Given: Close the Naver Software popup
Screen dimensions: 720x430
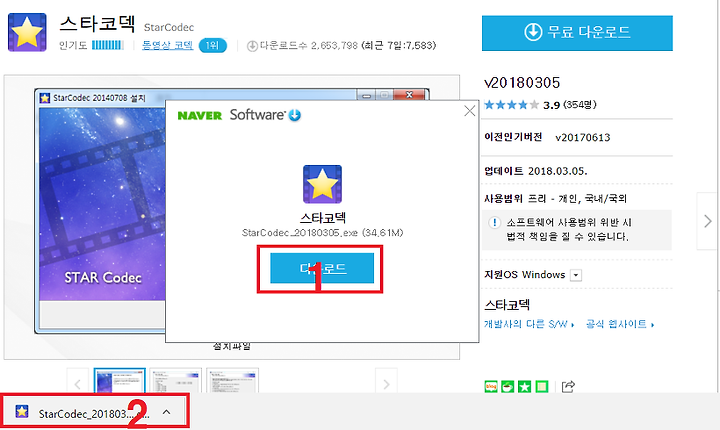Looking at the screenshot, I should click(469, 111).
